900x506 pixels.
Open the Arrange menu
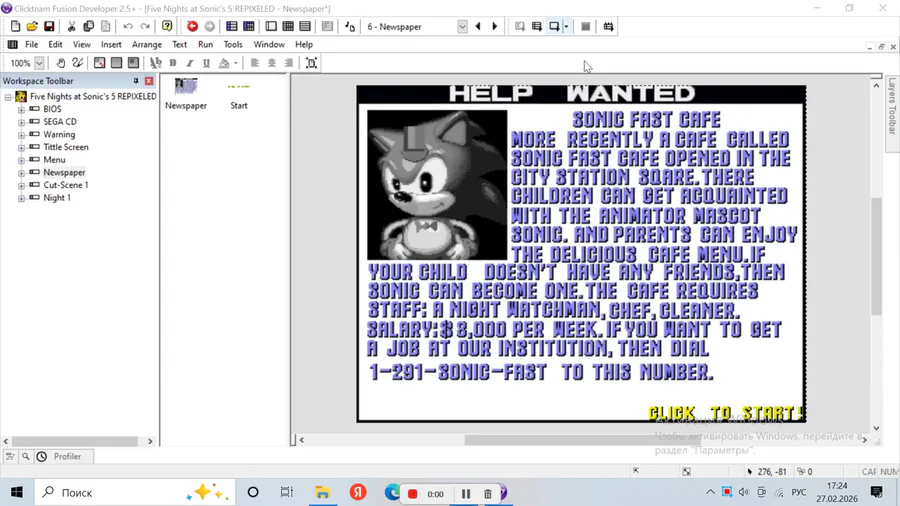tap(146, 44)
